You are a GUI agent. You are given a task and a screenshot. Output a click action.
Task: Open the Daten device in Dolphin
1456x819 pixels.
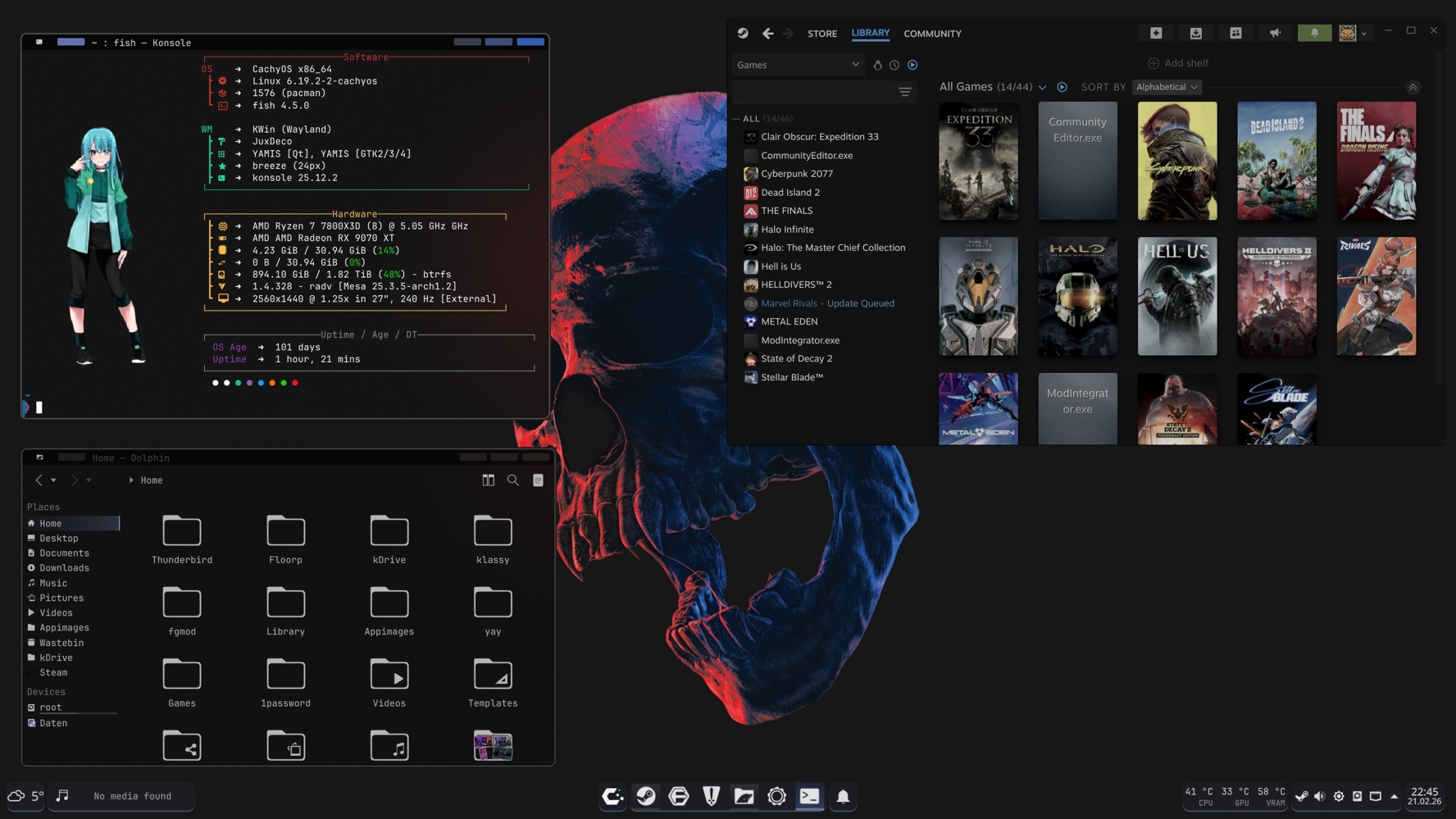point(72,723)
